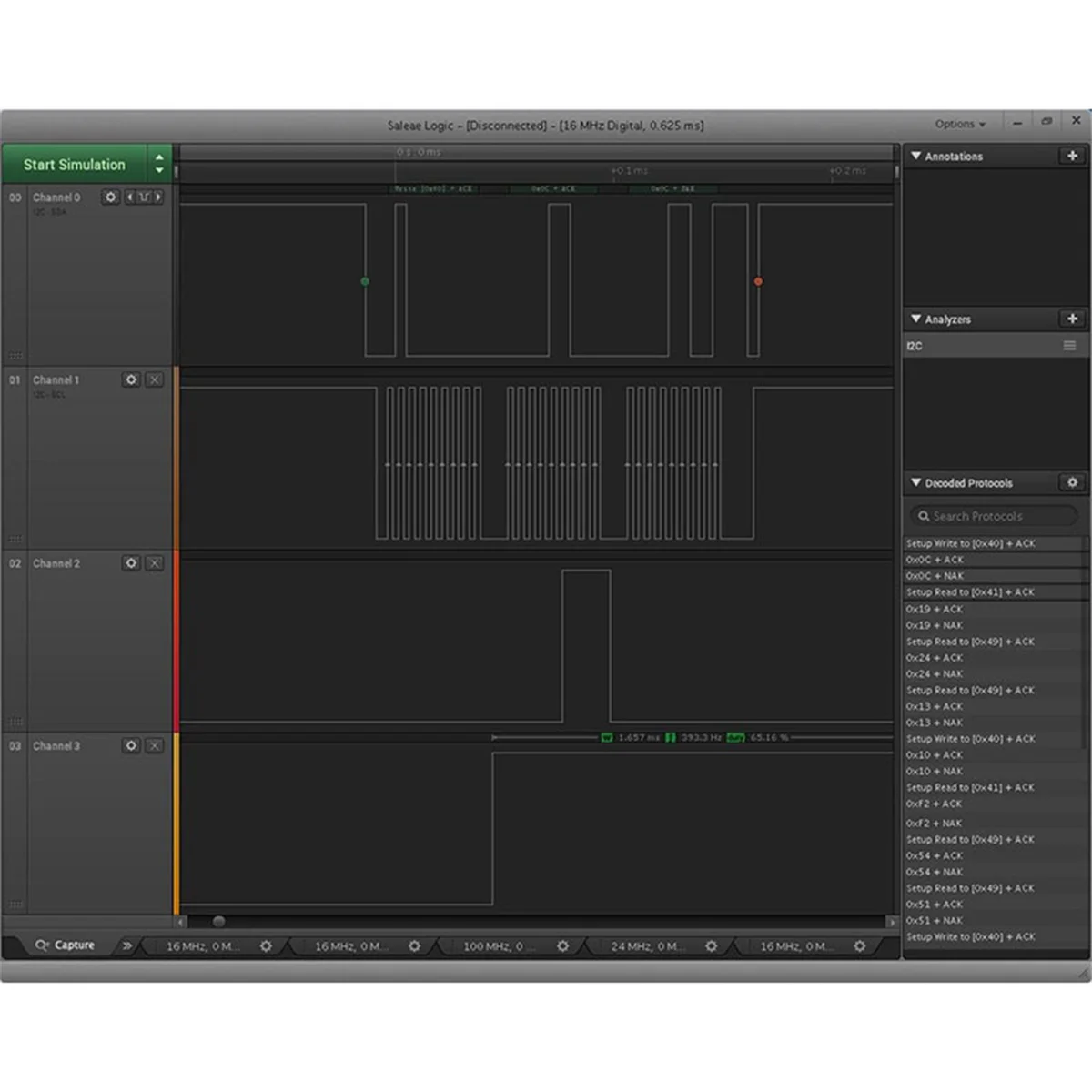Open the Options dropdown

tap(959, 124)
